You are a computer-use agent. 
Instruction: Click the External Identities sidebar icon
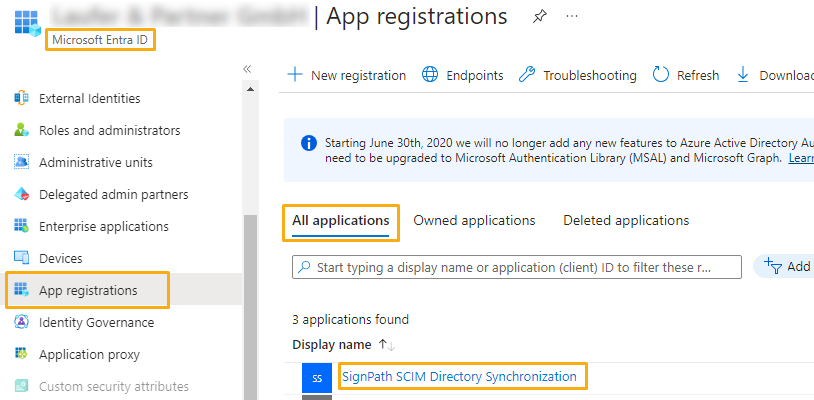21,98
